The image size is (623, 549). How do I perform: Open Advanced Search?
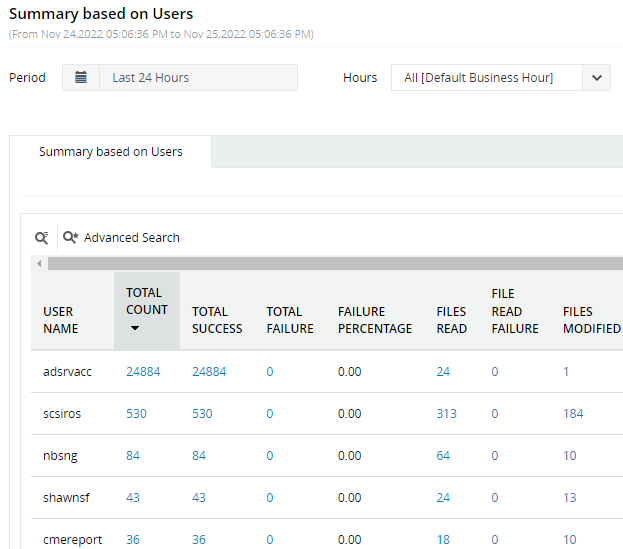point(121,238)
